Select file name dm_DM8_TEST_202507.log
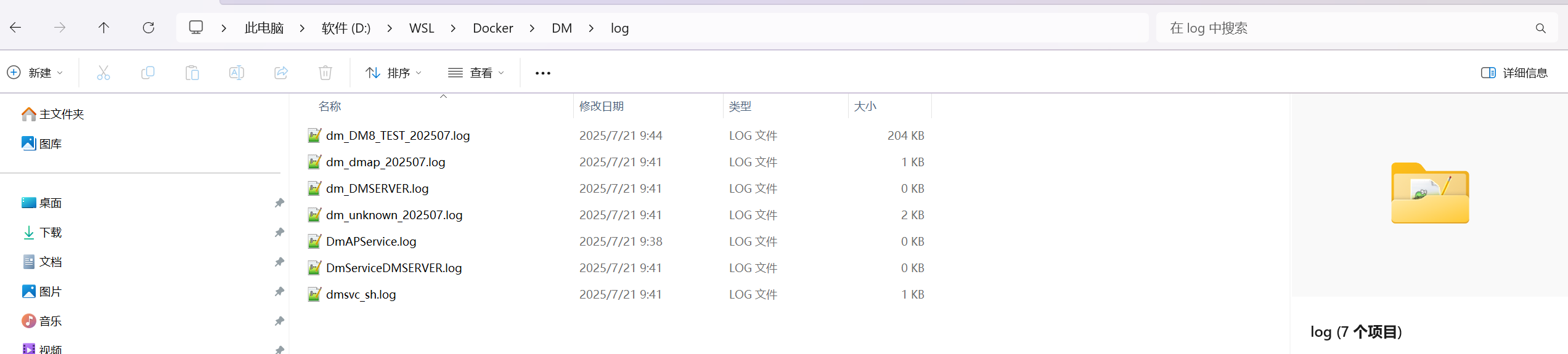This screenshot has height=354, width=1568. click(x=398, y=135)
